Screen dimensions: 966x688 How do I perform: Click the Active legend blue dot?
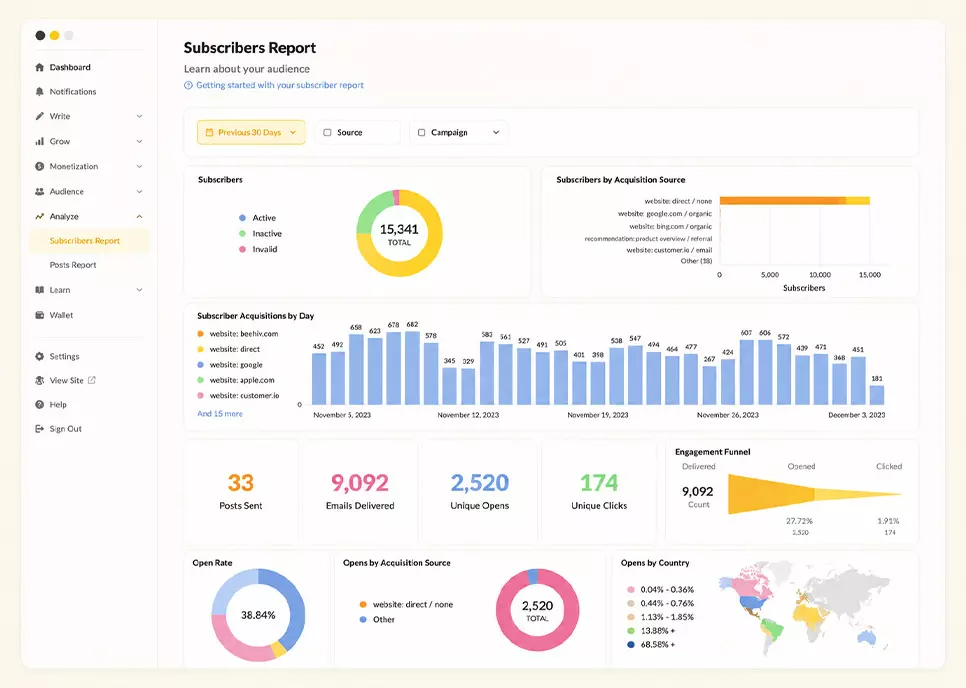pos(243,217)
